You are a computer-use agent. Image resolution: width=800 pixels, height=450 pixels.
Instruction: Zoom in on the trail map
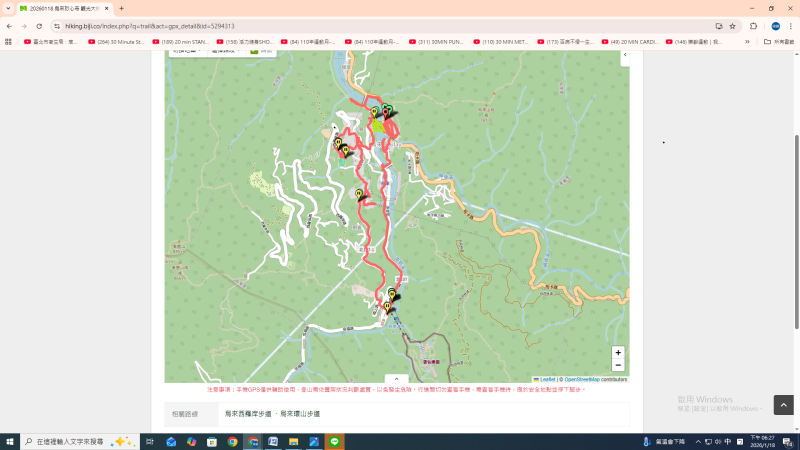[x=618, y=353]
